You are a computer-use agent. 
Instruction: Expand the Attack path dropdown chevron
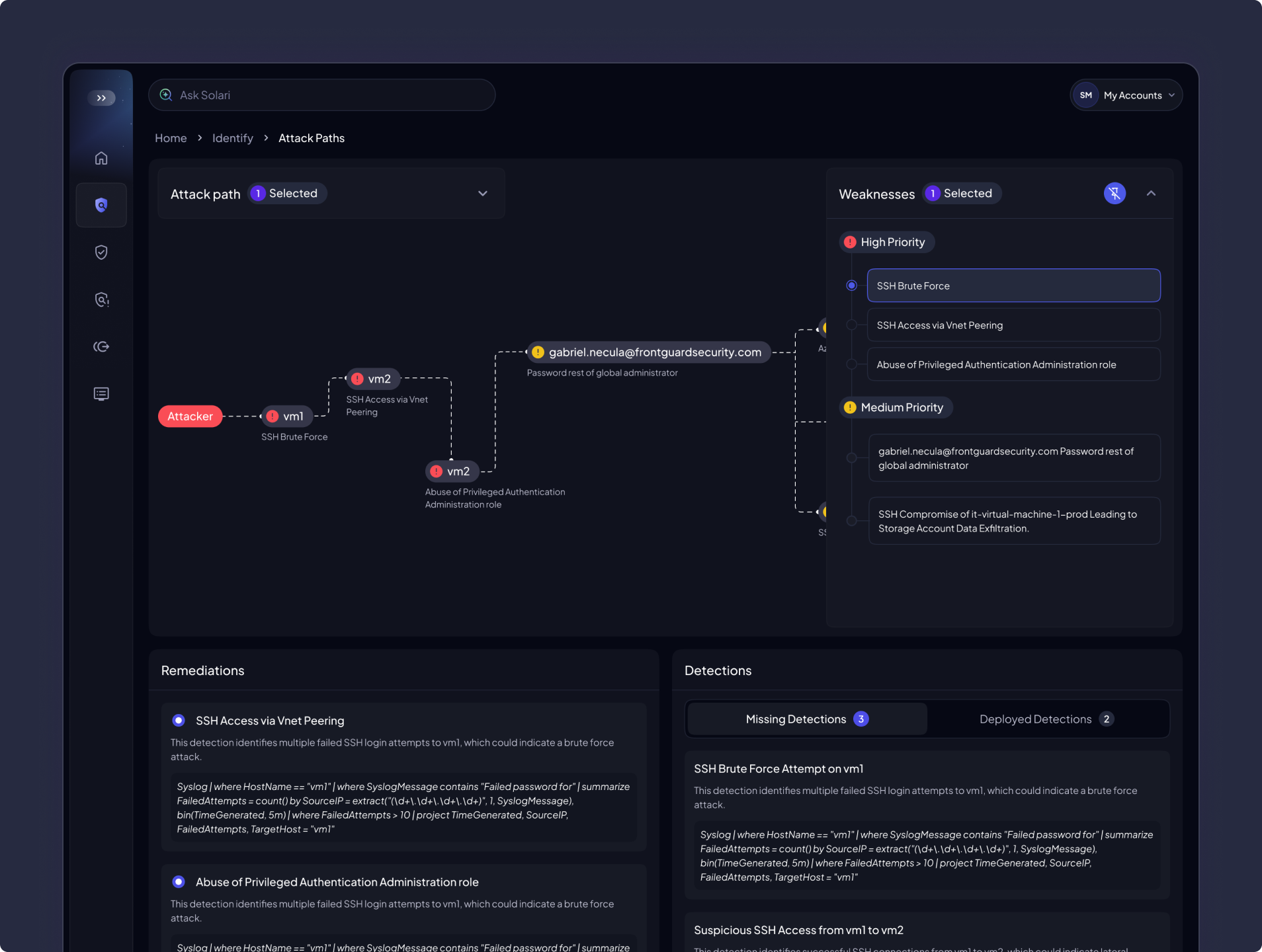(483, 194)
